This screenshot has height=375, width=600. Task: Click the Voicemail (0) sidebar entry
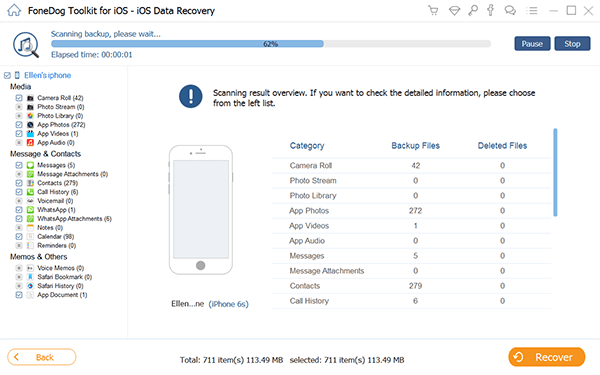pyautogui.click(x=55, y=201)
